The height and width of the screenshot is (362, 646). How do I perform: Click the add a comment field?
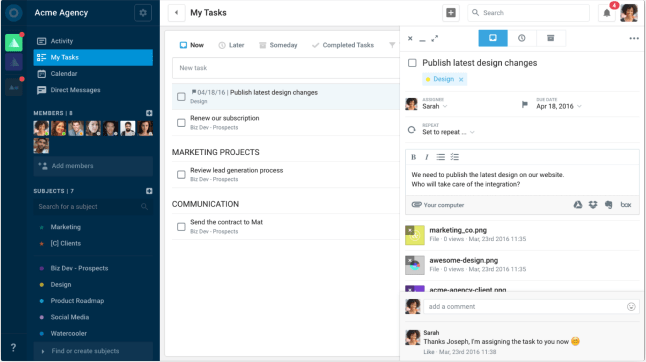click(531, 307)
